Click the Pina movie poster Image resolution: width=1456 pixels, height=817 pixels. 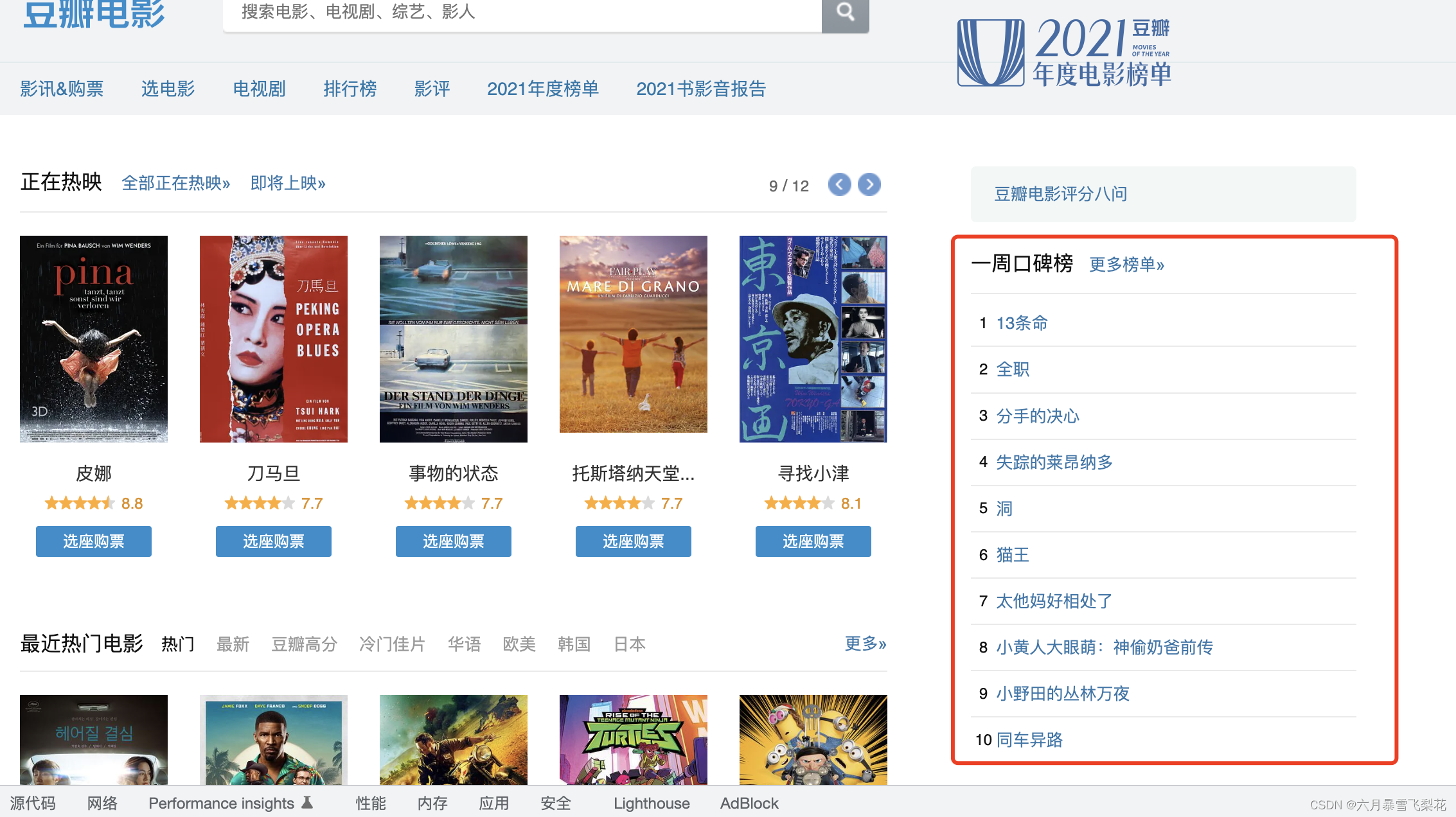(x=94, y=339)
